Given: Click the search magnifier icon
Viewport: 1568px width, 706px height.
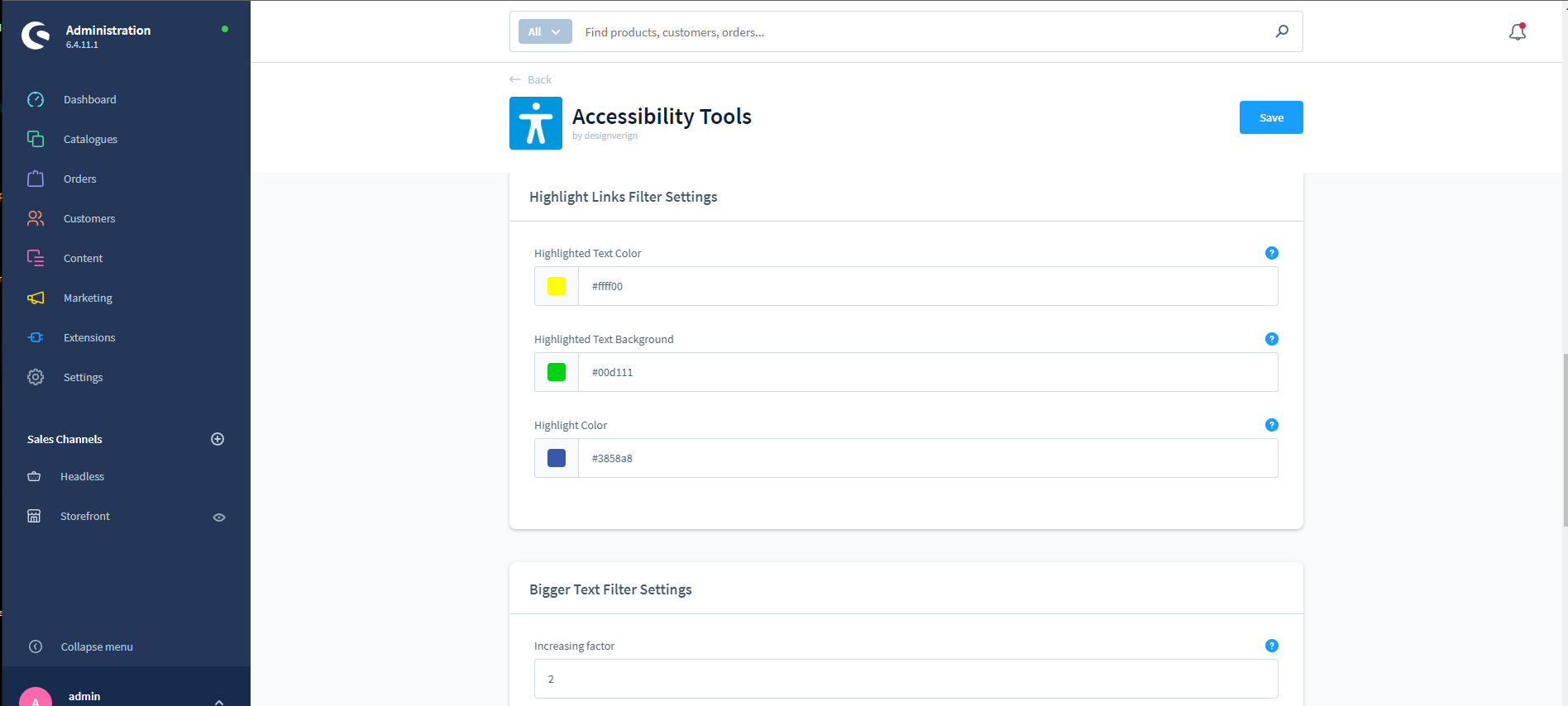Looking at the screenshot, I should point(1282,31).
